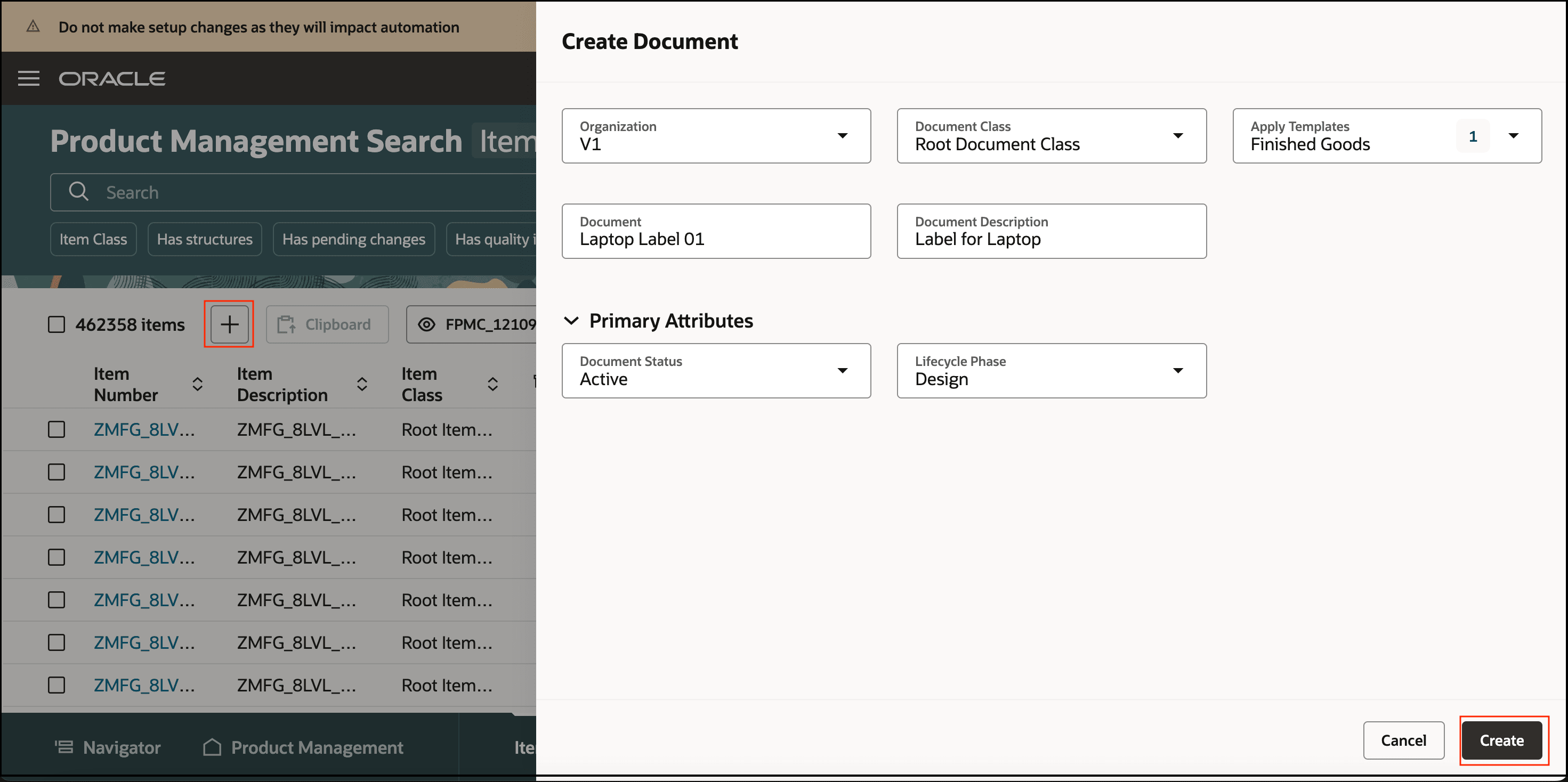The image size is (1568, 782).
Task: Click the Clipboard icon button
Action: (327, 324)
